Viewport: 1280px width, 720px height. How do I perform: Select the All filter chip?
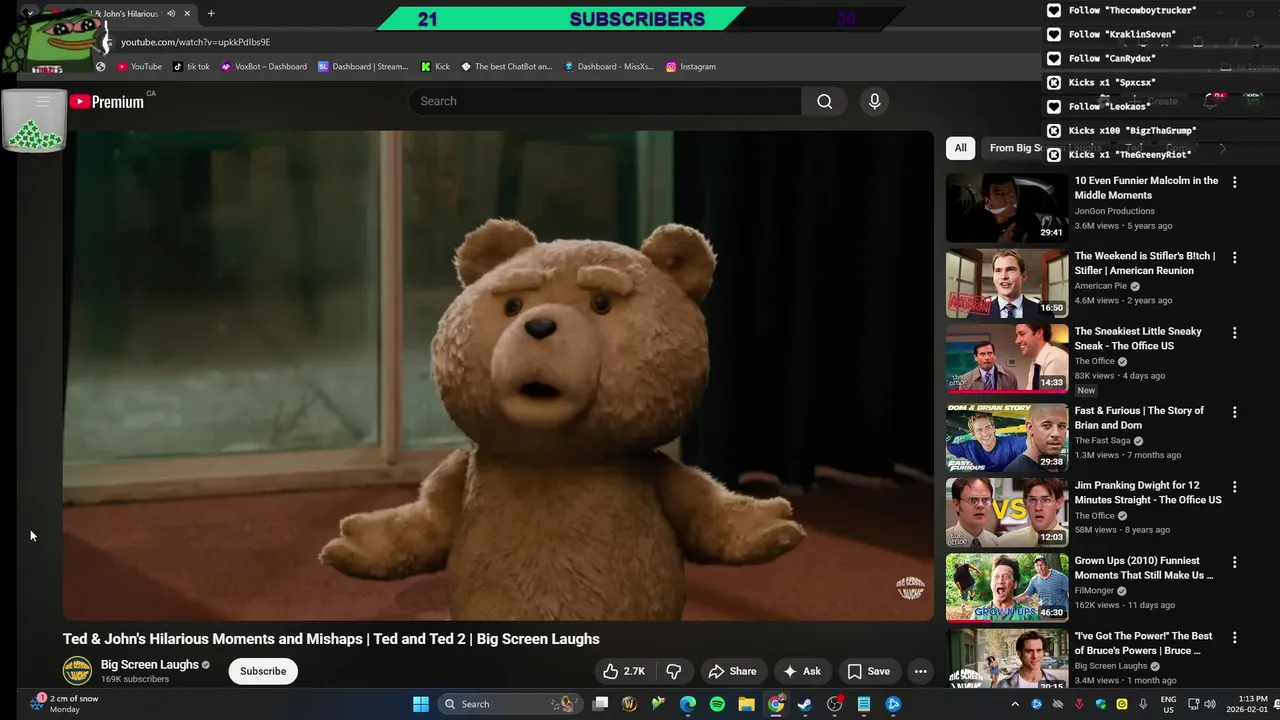pyautogui.click(x=960, y=148)
